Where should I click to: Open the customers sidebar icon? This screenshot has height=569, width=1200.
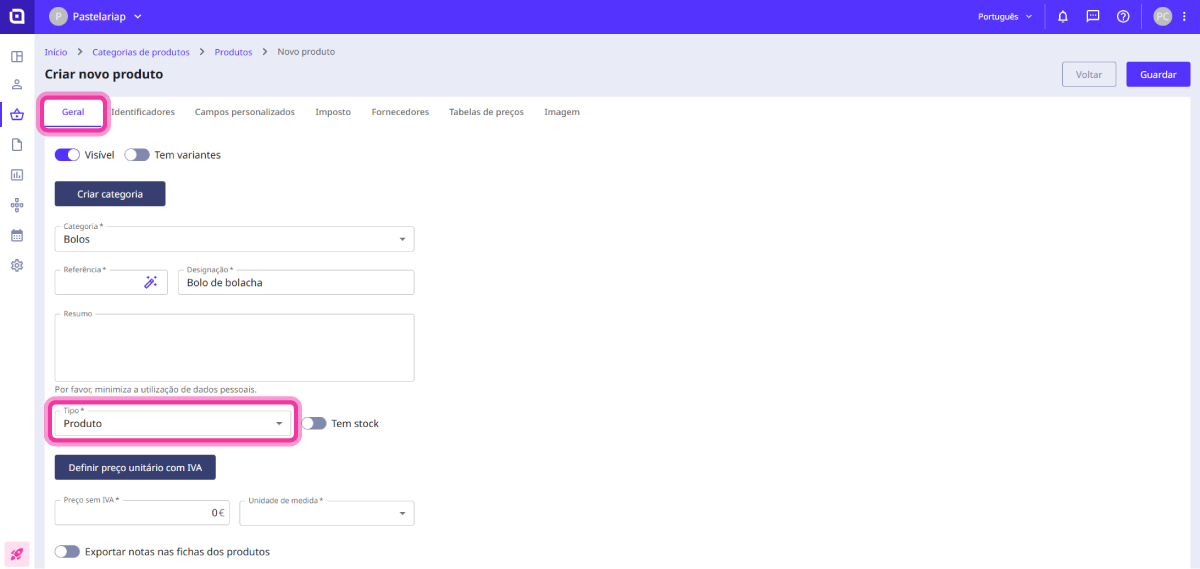tap(17, 85)
